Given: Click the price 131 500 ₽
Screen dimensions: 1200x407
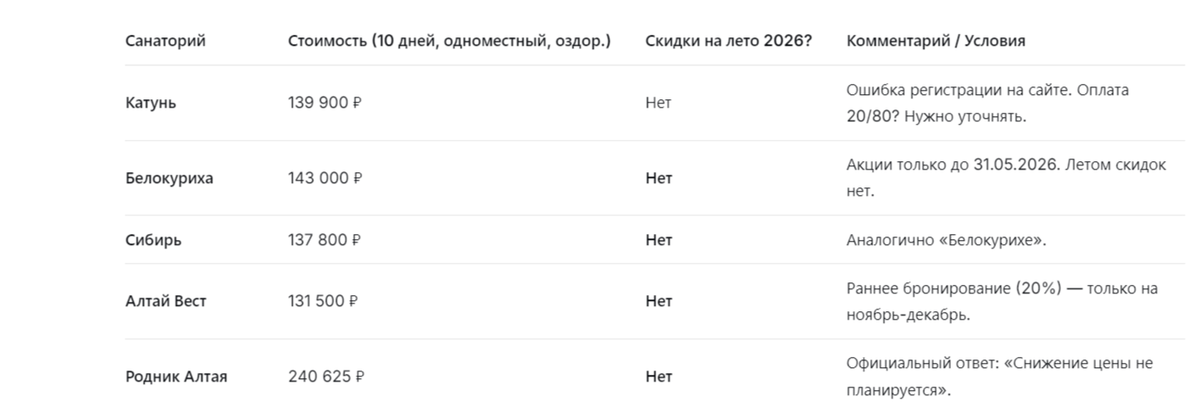Looking at the screenshot, I should click(324, 301).
